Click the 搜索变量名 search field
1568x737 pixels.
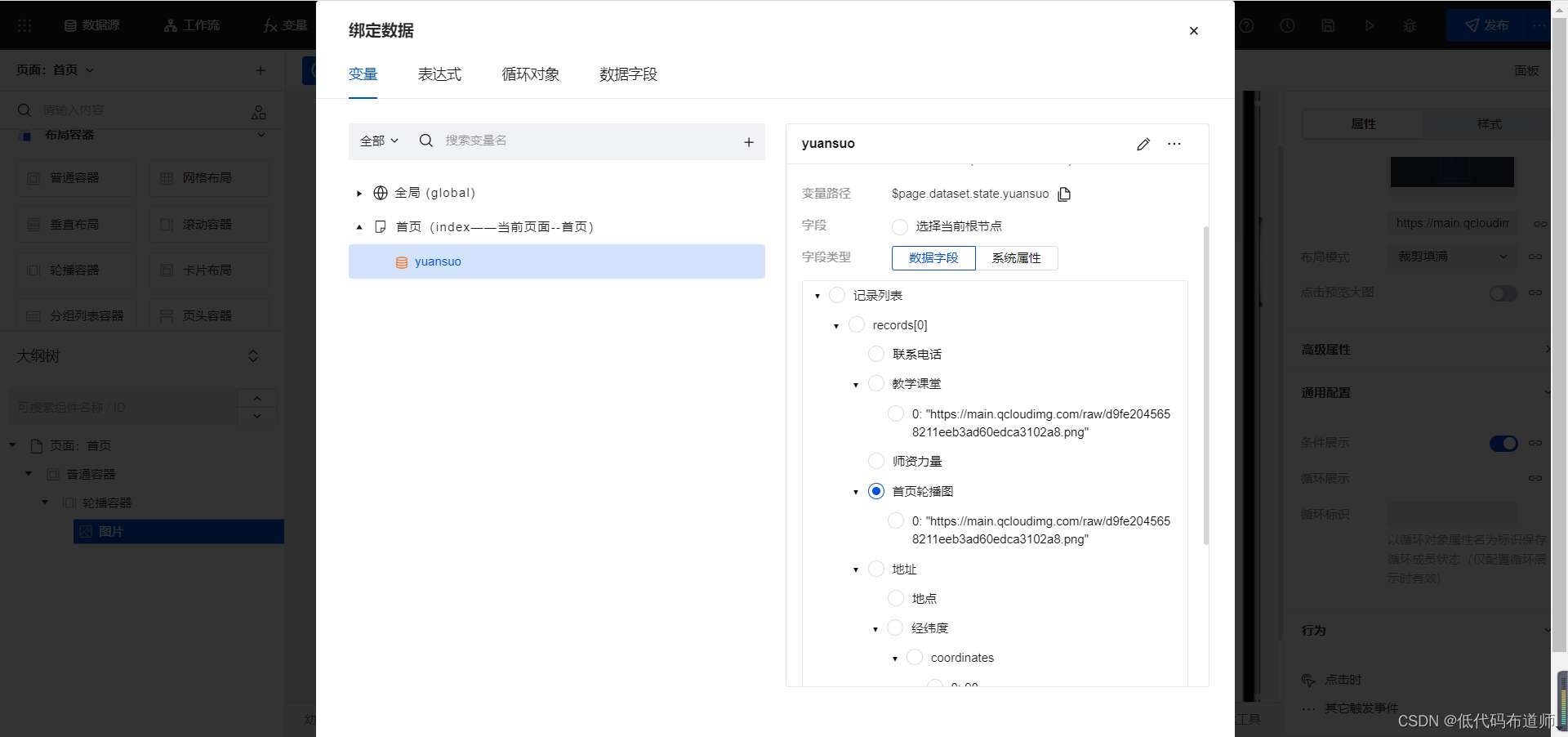(588, 141)
